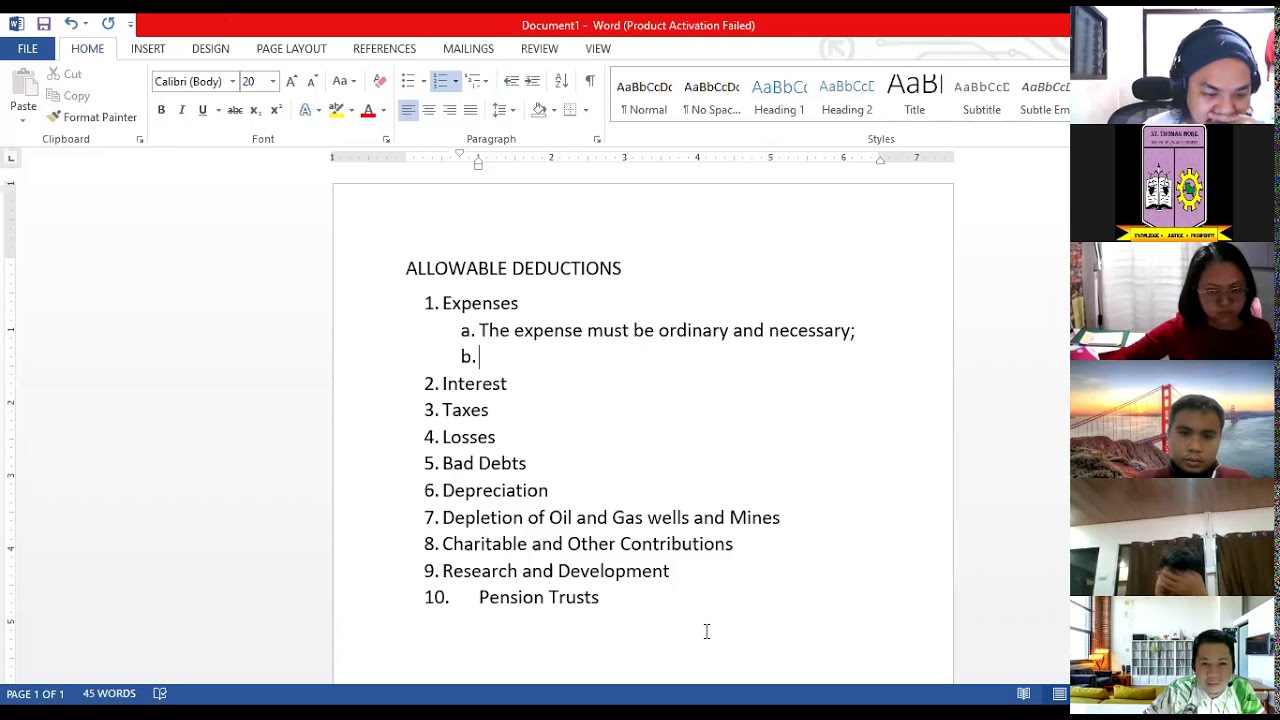Toggle Justify alignment
This screenshot has height=720, width=1280.
click(471, 110)
